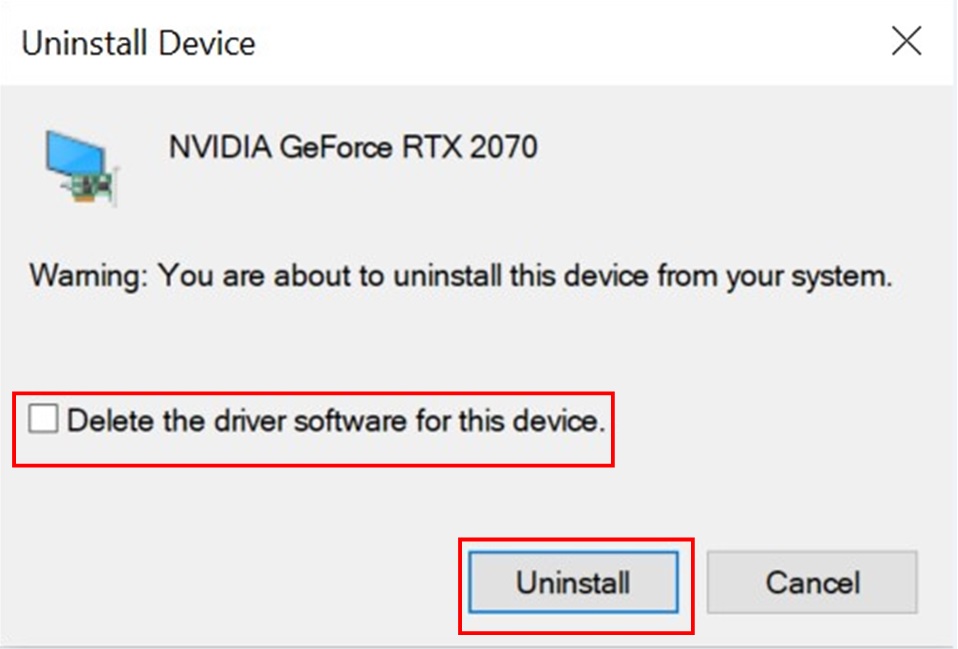The height and width of the screenshot is (649, 958).
Task: Click 'from your system.' in the warning text
Action: [x=775, y=276]
